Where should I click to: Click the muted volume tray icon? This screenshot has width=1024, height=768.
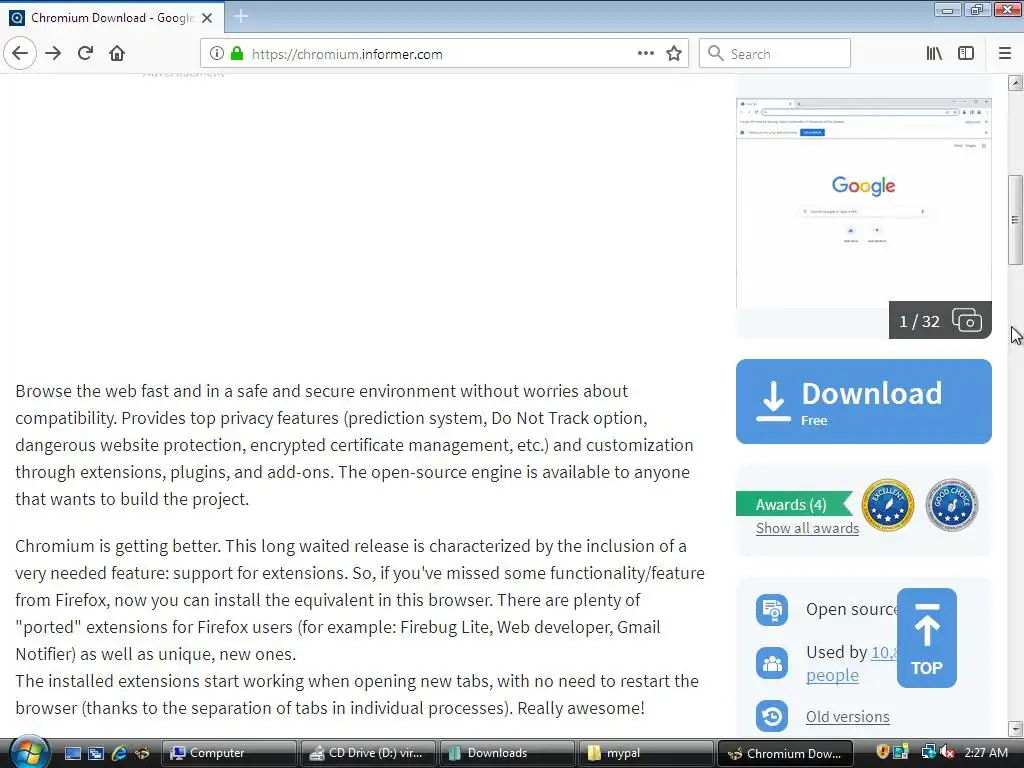pyautogui.click(x=947, y=753)
